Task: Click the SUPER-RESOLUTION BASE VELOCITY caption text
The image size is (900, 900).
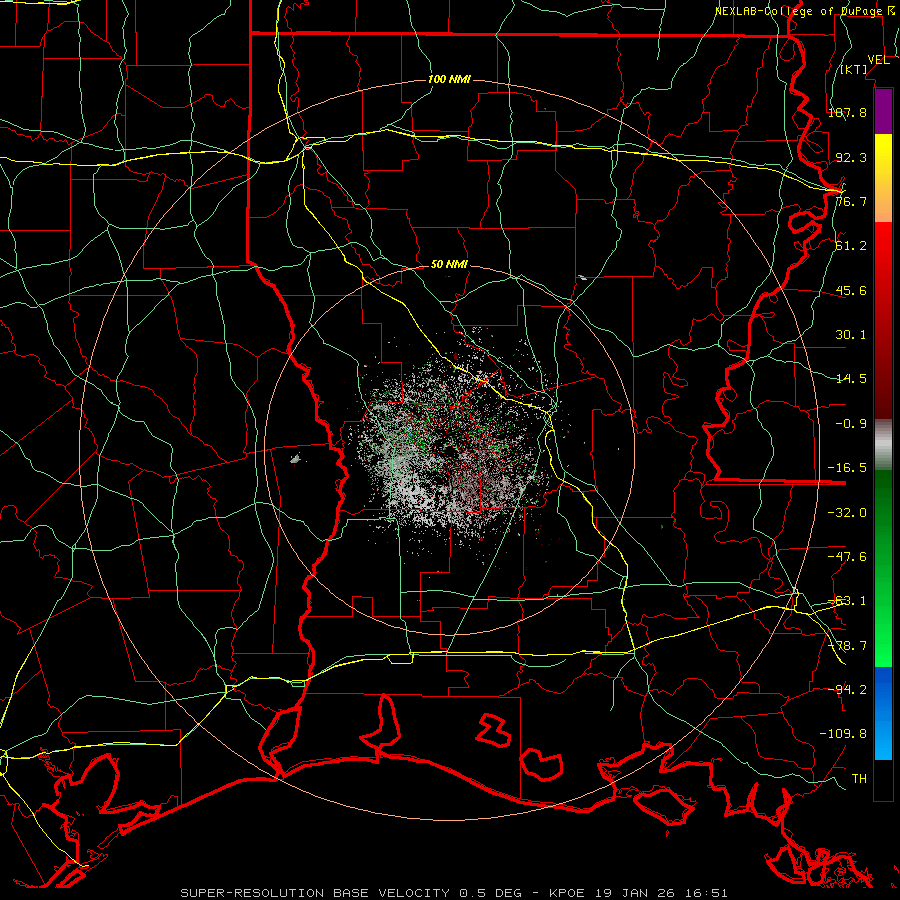Action: [x=315, y=893]
